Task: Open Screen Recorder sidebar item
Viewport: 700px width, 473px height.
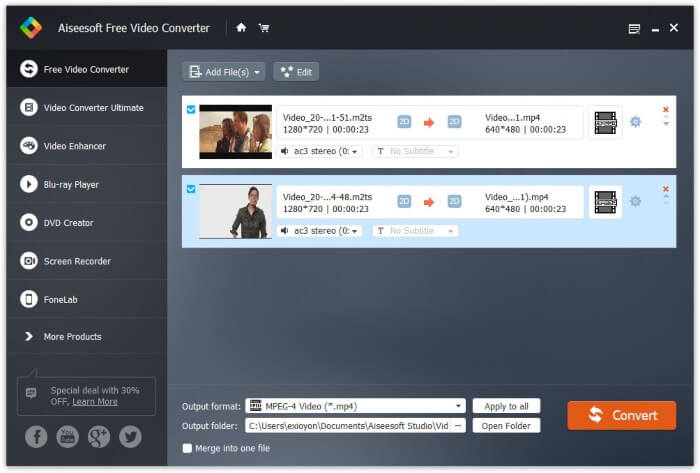Action: (87, 261)
